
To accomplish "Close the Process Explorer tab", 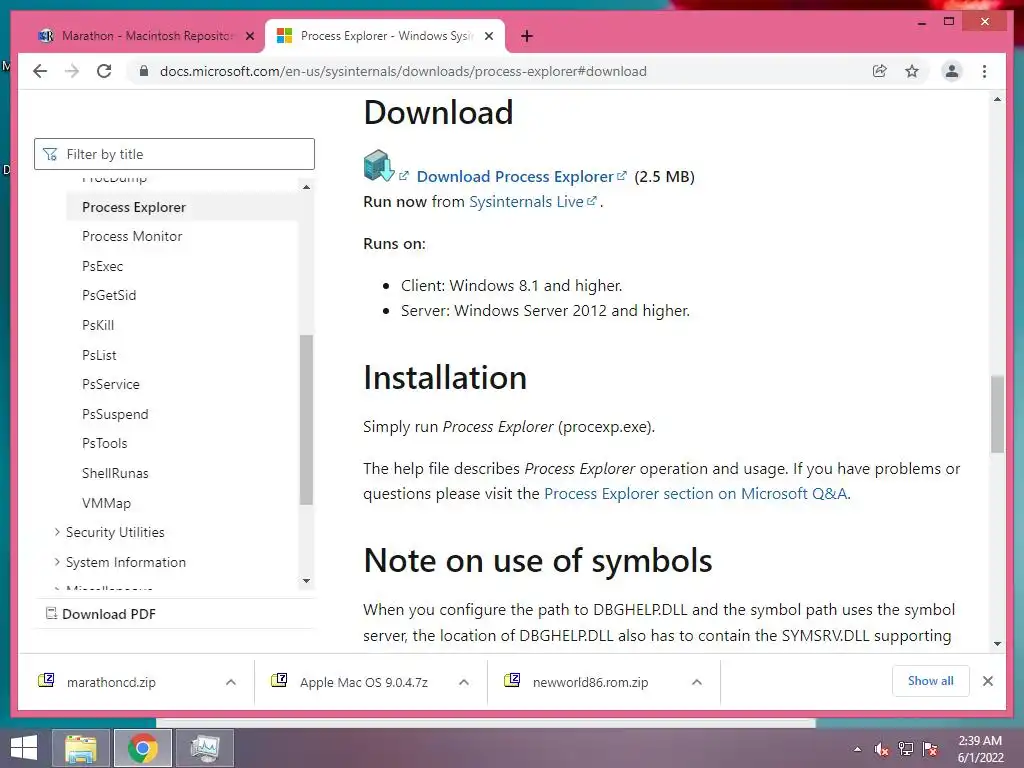I will [x=488, y=36].
